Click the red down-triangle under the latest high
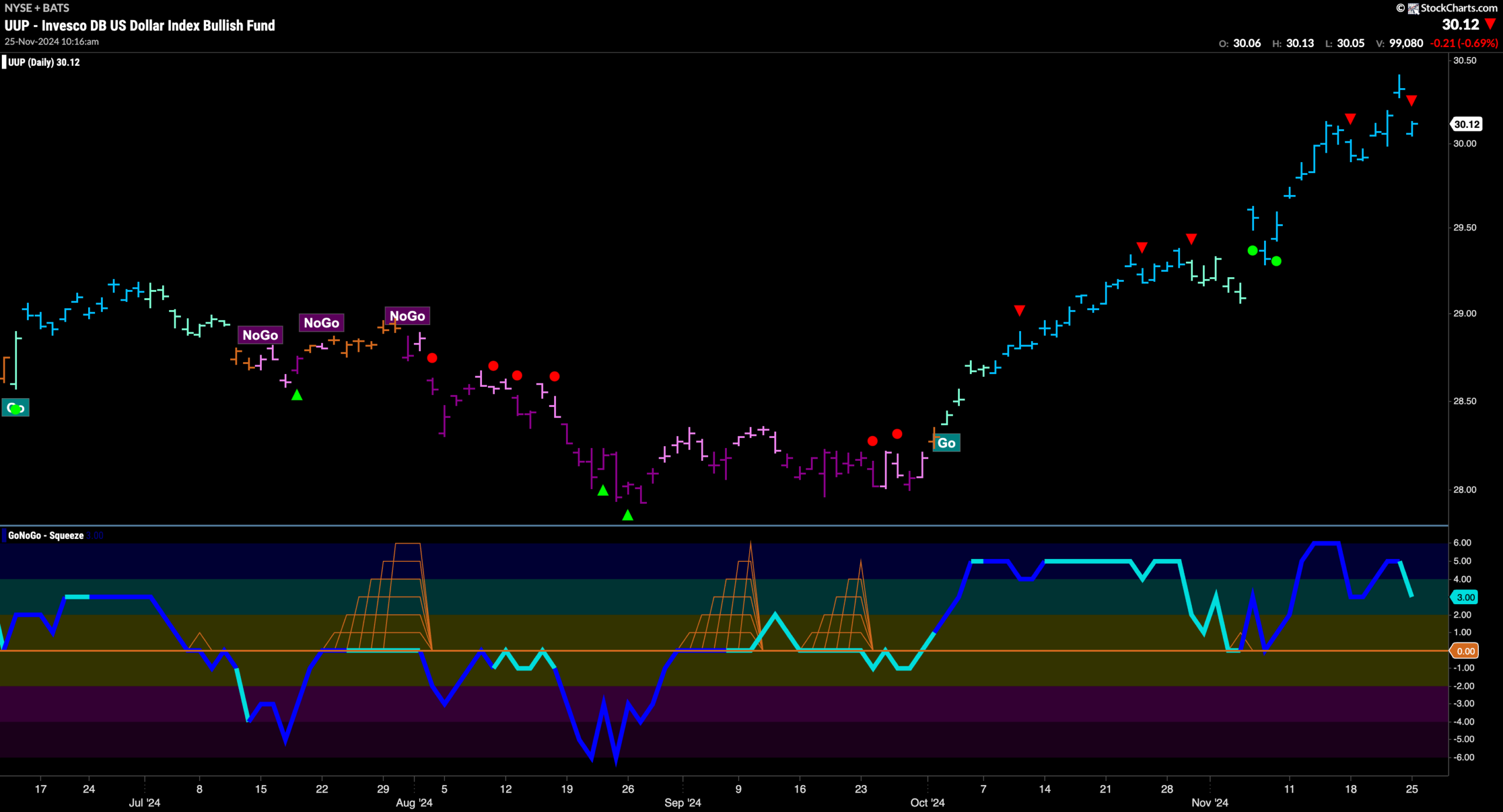Viewport: 1503px width, 812px height. tap(1411, 100)
